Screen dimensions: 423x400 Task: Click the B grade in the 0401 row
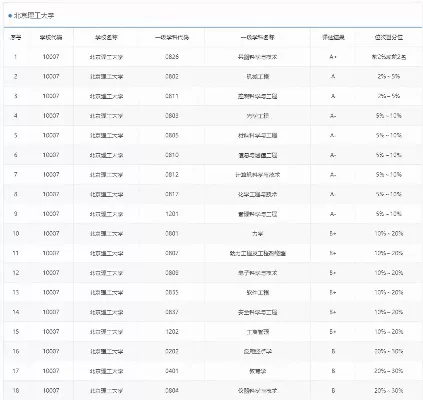tap(333, 371)
